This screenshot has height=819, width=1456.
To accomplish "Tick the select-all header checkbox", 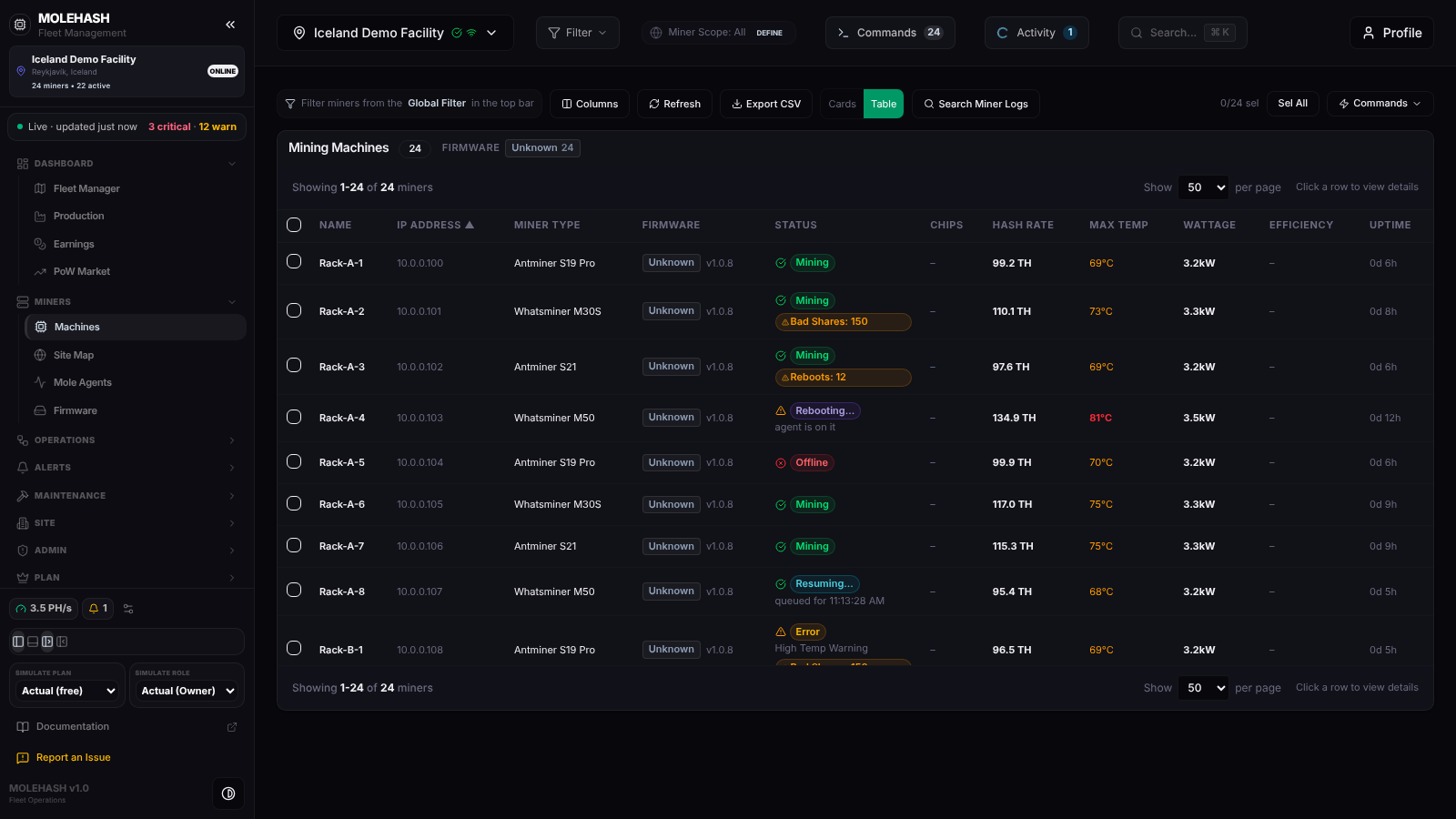I will (294, 225).
